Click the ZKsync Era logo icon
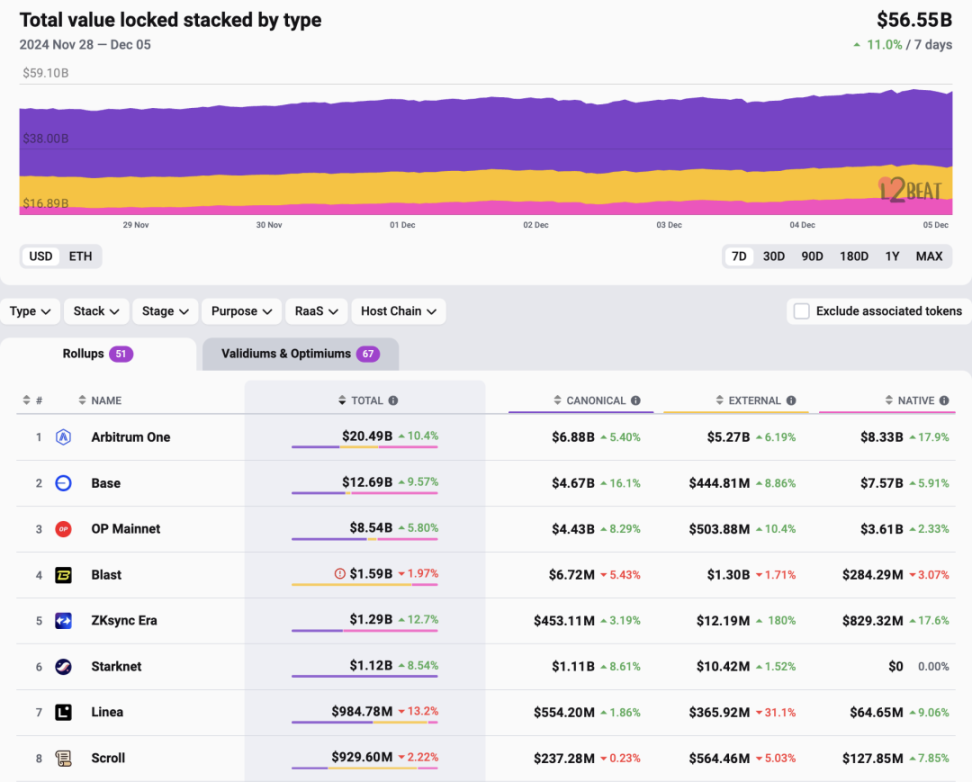The image size is (972, 782). (63, 621)
